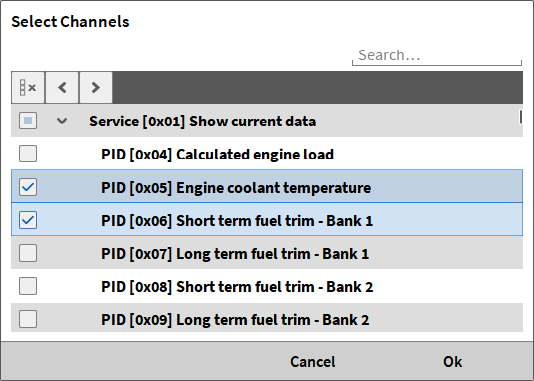Check PID [0x09] Long term fuel trim box
The image size is (534, 381).
pyautogui.click(x=28, y=319)
